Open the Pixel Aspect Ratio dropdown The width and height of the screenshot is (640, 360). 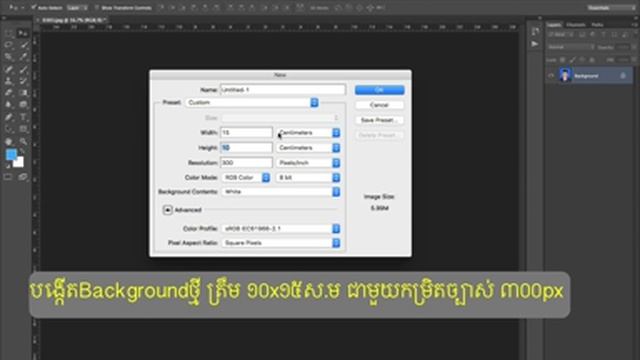[x=281, y=243]
